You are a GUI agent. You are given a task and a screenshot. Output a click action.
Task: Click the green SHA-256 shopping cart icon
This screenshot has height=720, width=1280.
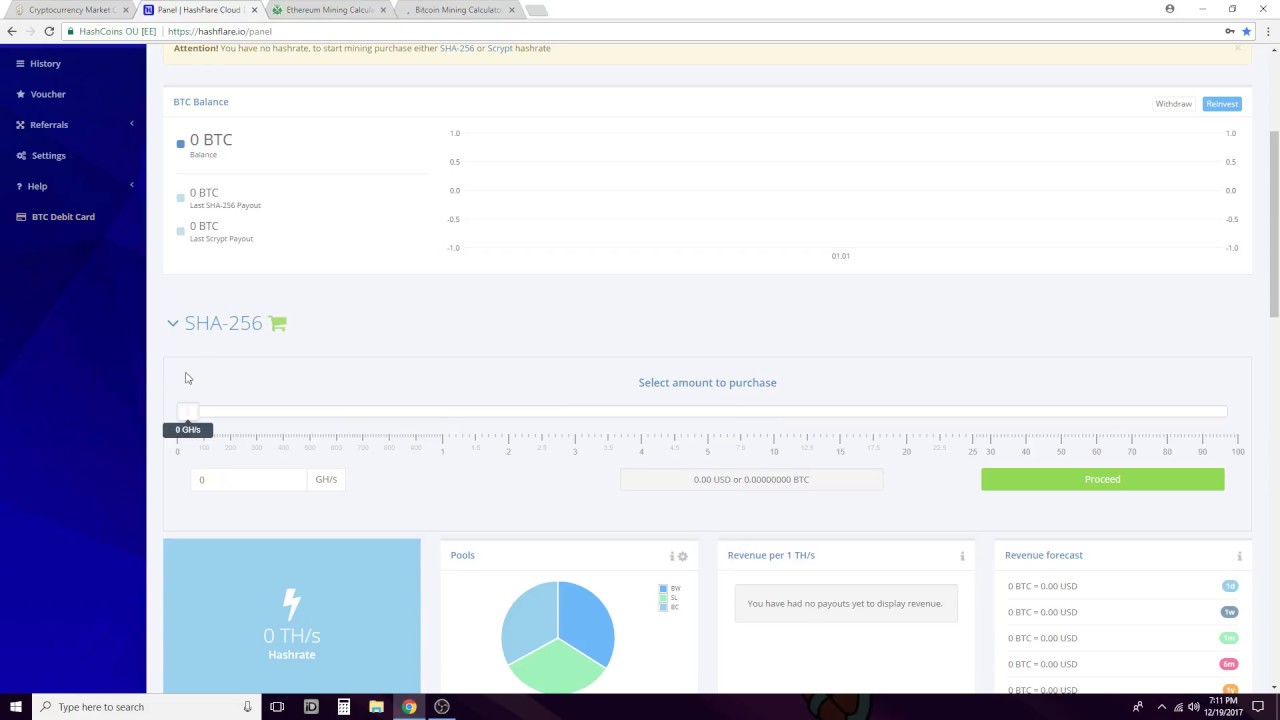[278, 323]
